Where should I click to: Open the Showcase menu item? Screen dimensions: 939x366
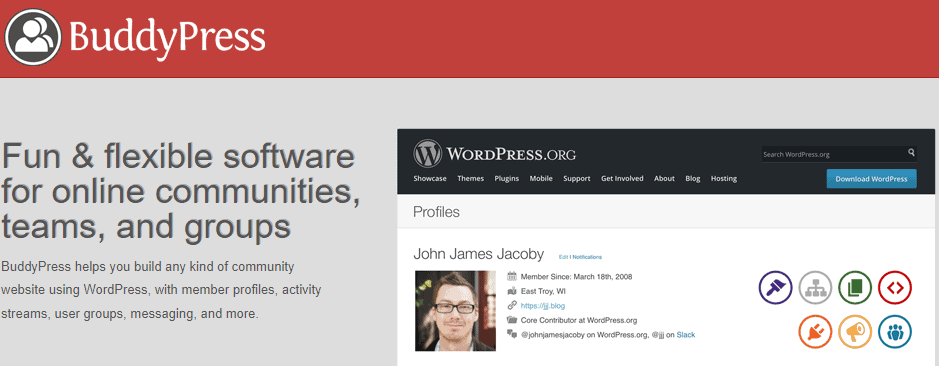point(430,179)
